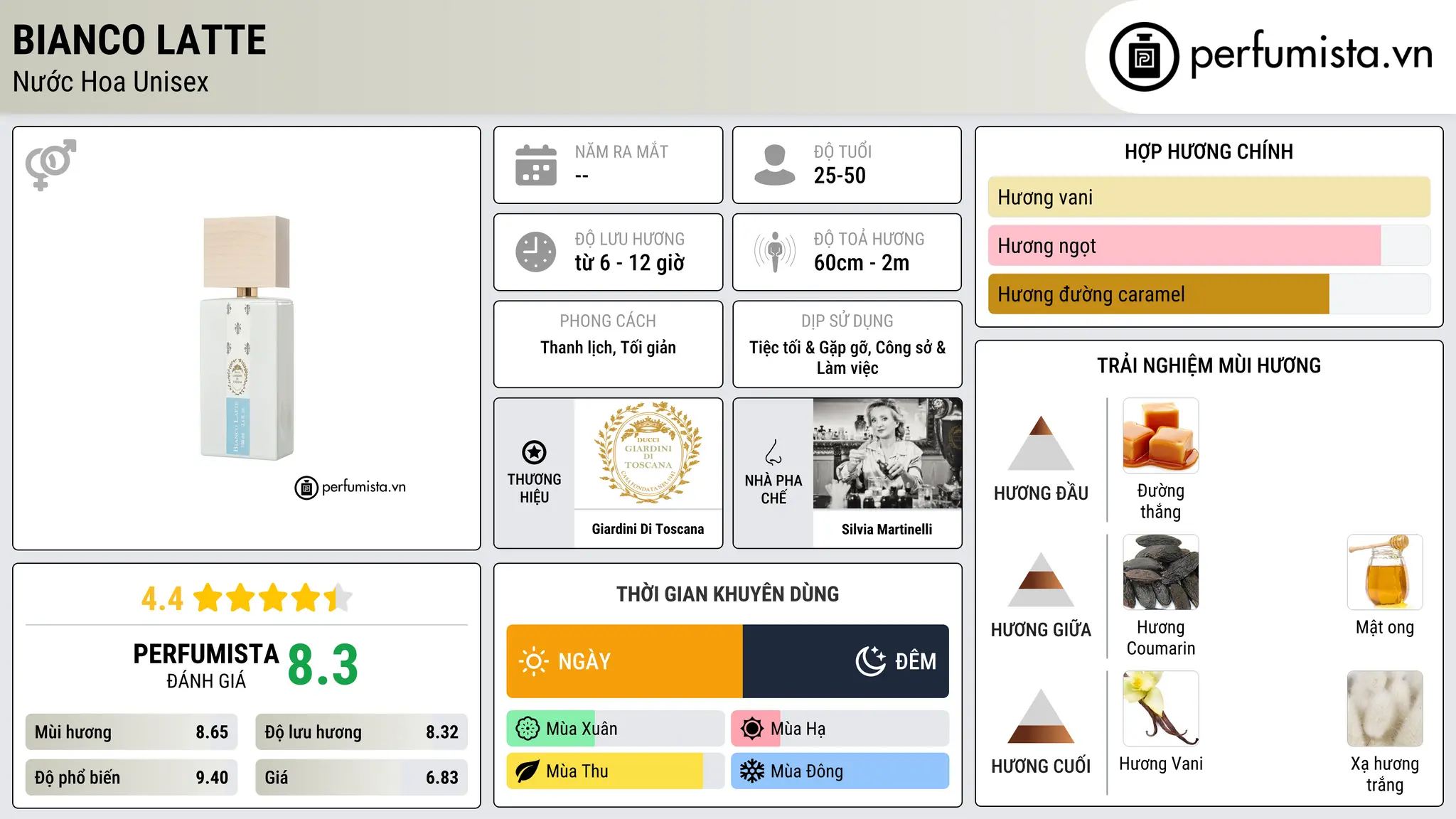
Task: Open the Giardini Di Toscana brand link
Action: pos(648,529)
